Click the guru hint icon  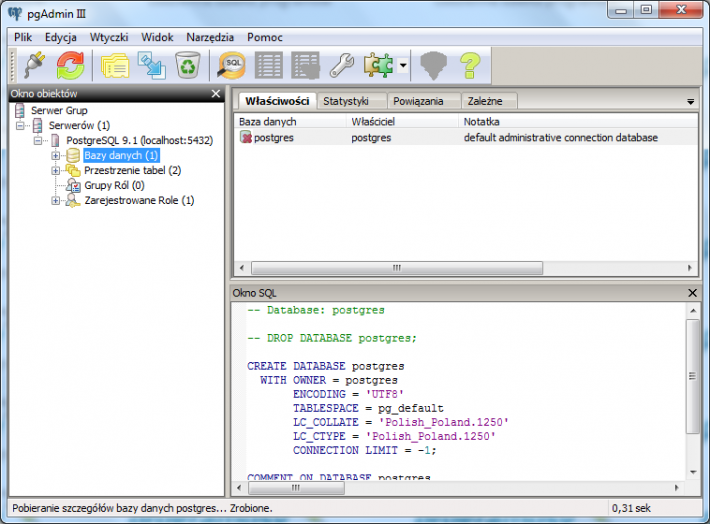(433, 66)
